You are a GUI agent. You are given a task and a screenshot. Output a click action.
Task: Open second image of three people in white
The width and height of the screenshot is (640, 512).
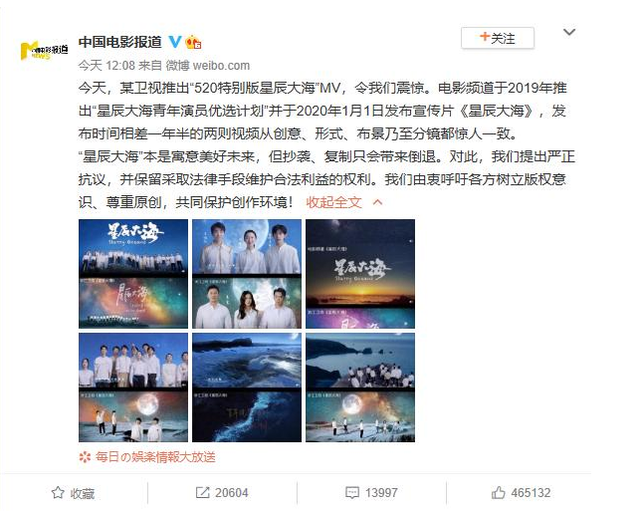click(247, 274)
